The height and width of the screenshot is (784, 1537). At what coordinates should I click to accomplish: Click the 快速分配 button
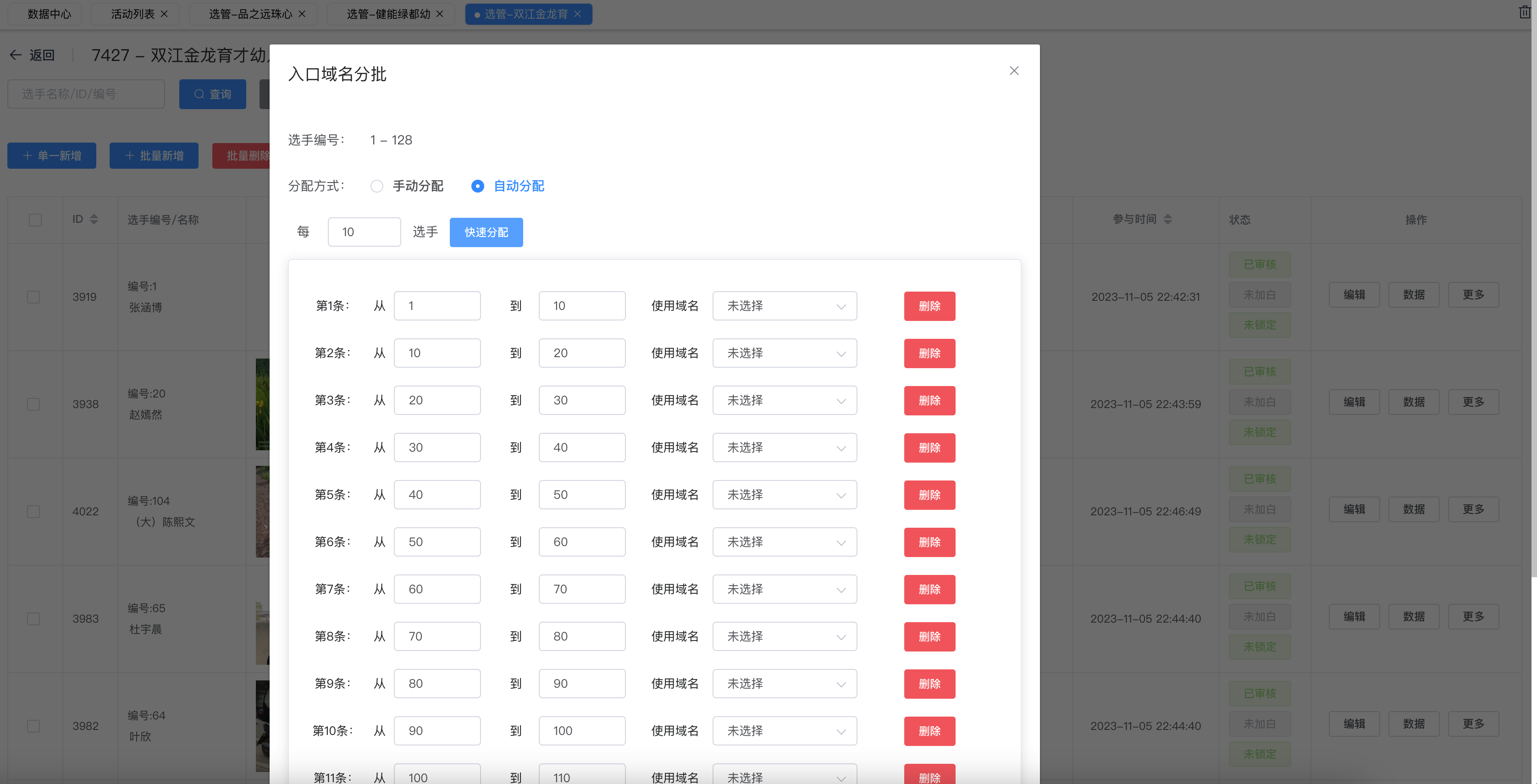pos(487,232)
